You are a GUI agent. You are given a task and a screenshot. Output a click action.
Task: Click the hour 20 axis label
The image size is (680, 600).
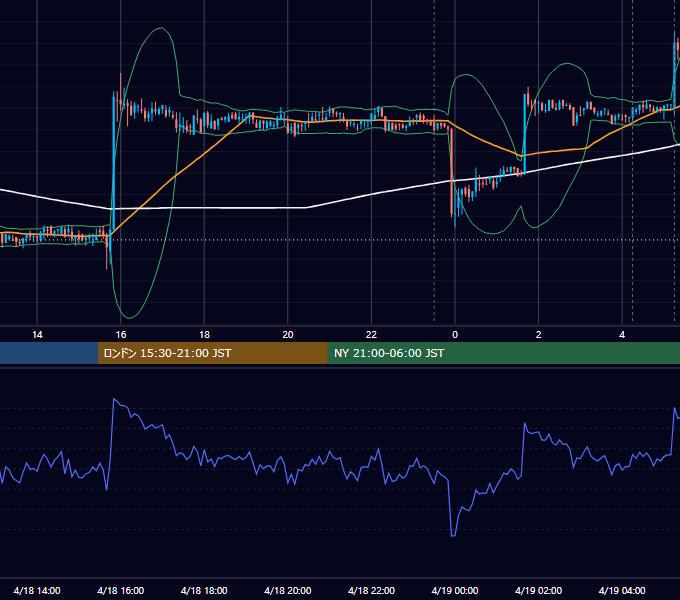point(288,335)
